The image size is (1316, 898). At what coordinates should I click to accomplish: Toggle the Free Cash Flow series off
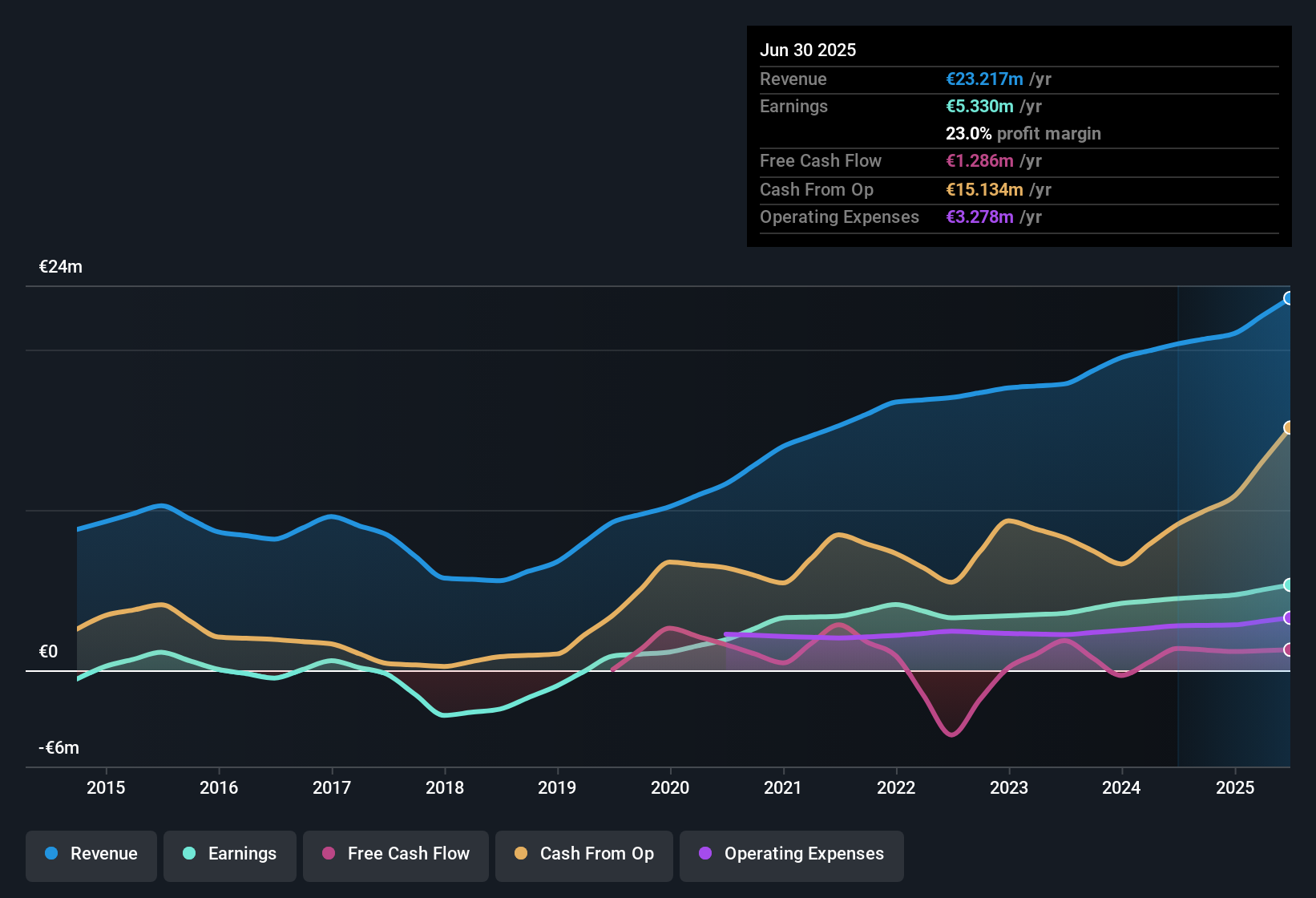(395, 854)
